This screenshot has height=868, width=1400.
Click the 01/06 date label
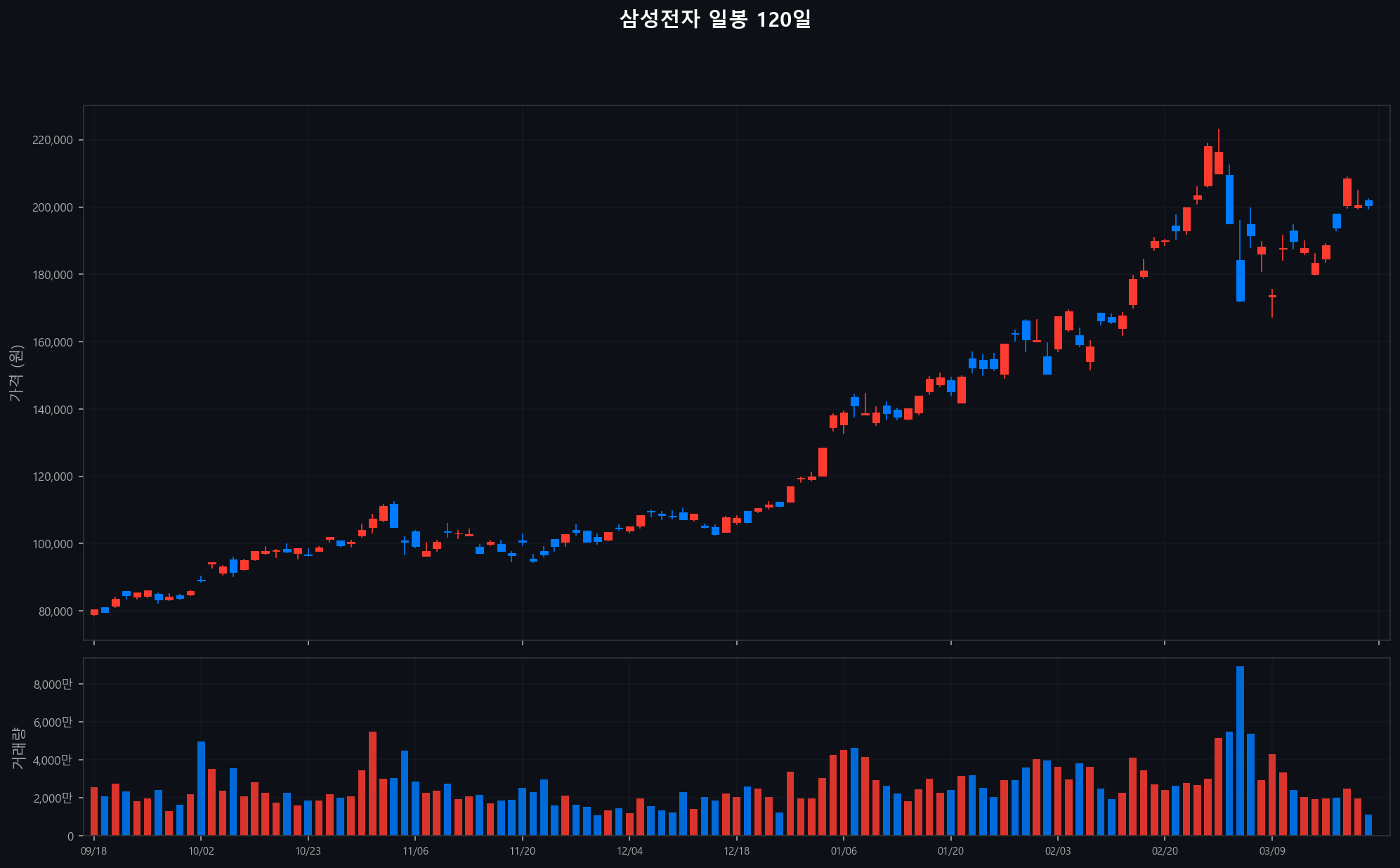coord(844,851)
